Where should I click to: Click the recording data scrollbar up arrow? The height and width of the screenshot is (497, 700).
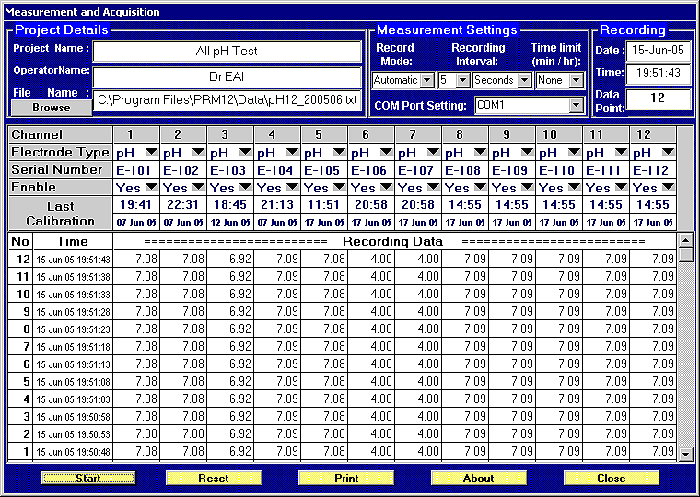[x=686, y=241]
